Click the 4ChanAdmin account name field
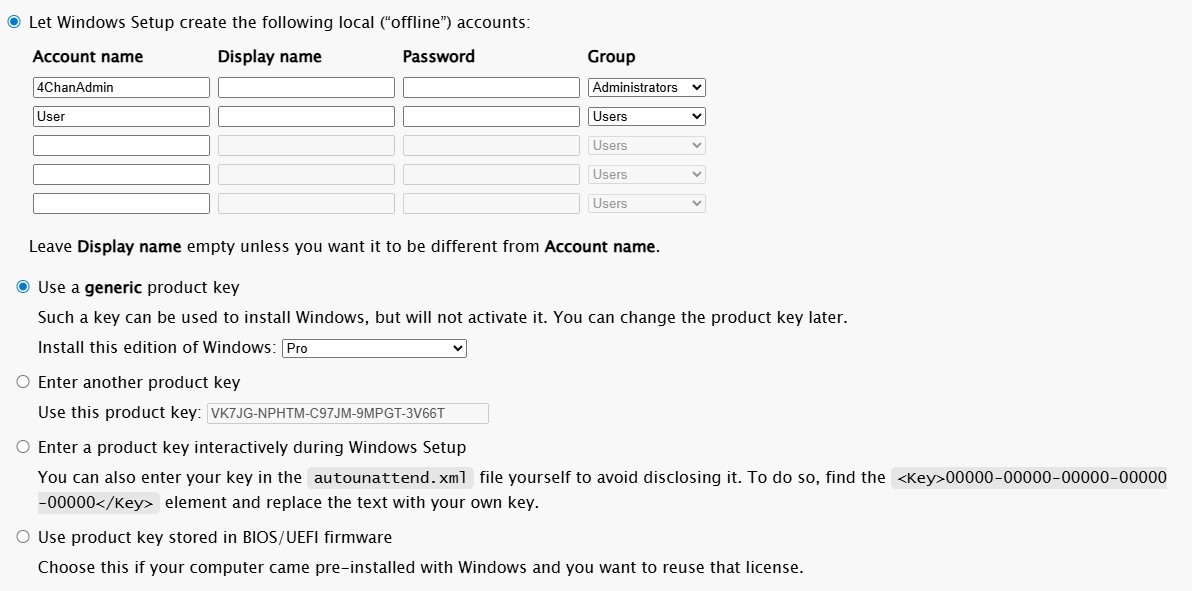This screenshot has width=1192, height=591. [121, 87]
